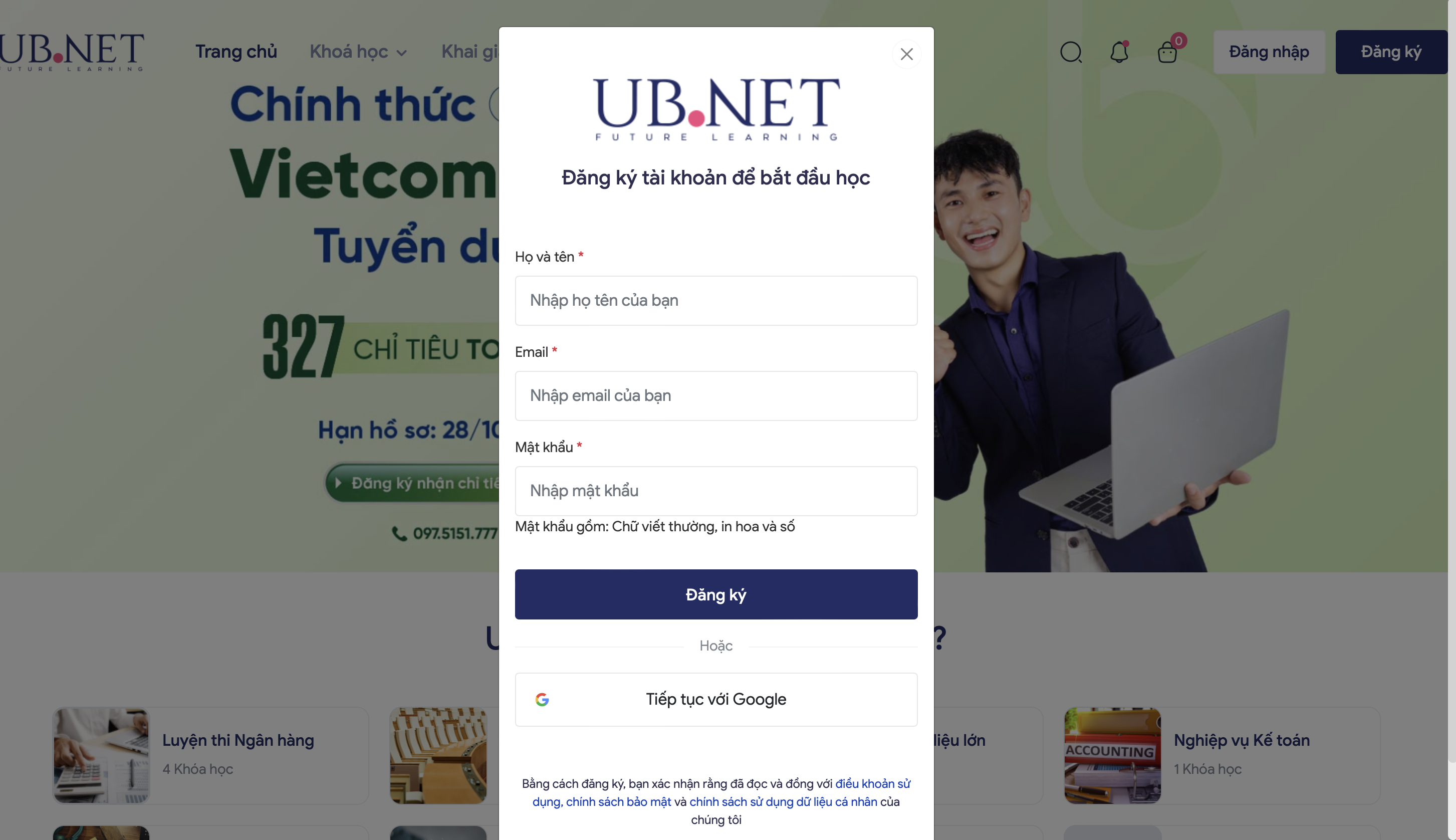The width and height of the screenshot is (1456, 840).
Task: Click the UB.NET logo in the dialog
Action: point(716,109)
